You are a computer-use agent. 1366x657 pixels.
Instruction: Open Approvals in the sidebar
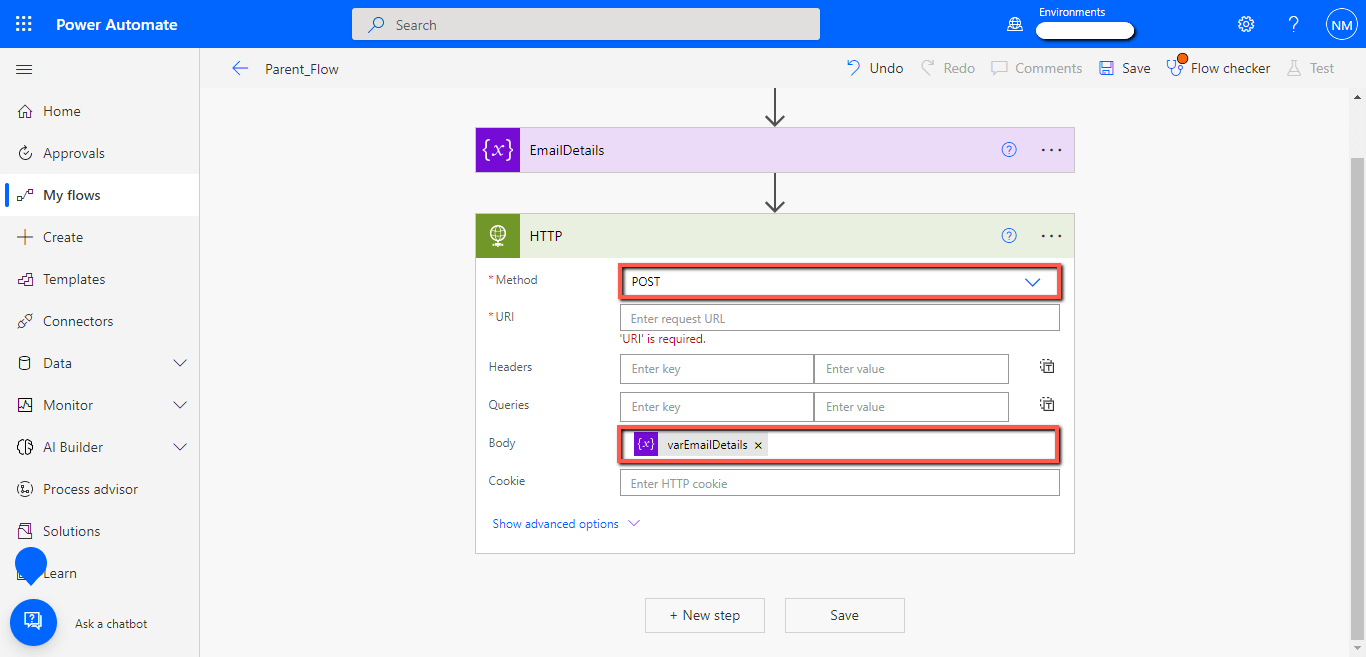coord(74,153)
